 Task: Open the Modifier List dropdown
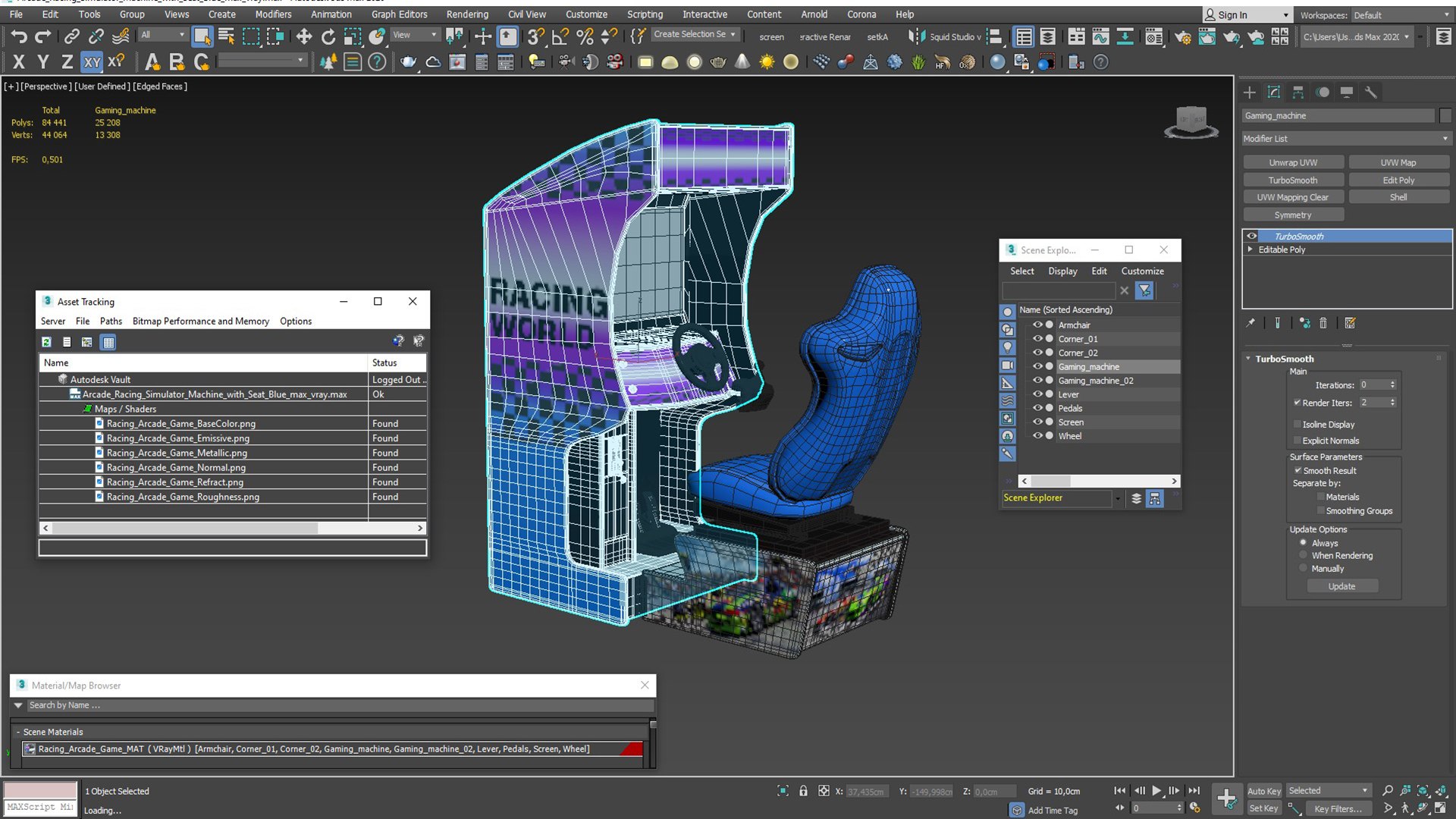1346,139
